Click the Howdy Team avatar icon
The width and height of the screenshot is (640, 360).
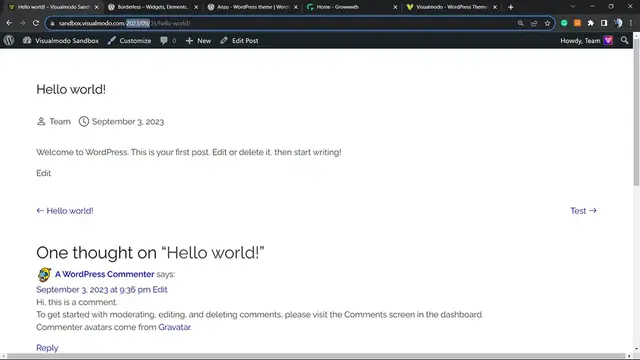tap(608, 40)
